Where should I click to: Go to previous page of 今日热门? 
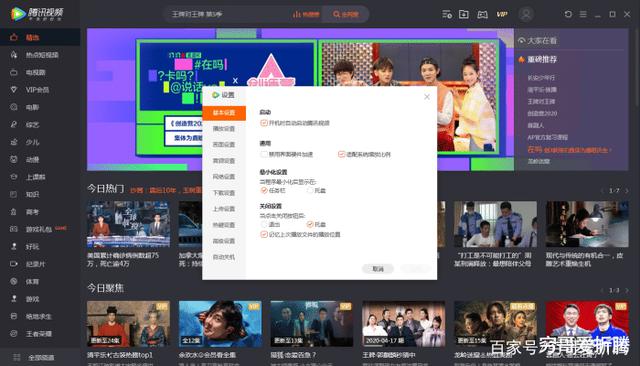pos(602,191)
